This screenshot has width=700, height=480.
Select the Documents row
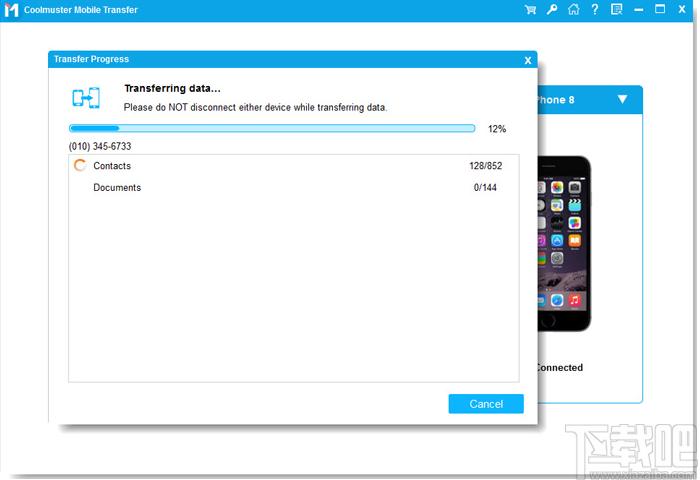[293, 188]
